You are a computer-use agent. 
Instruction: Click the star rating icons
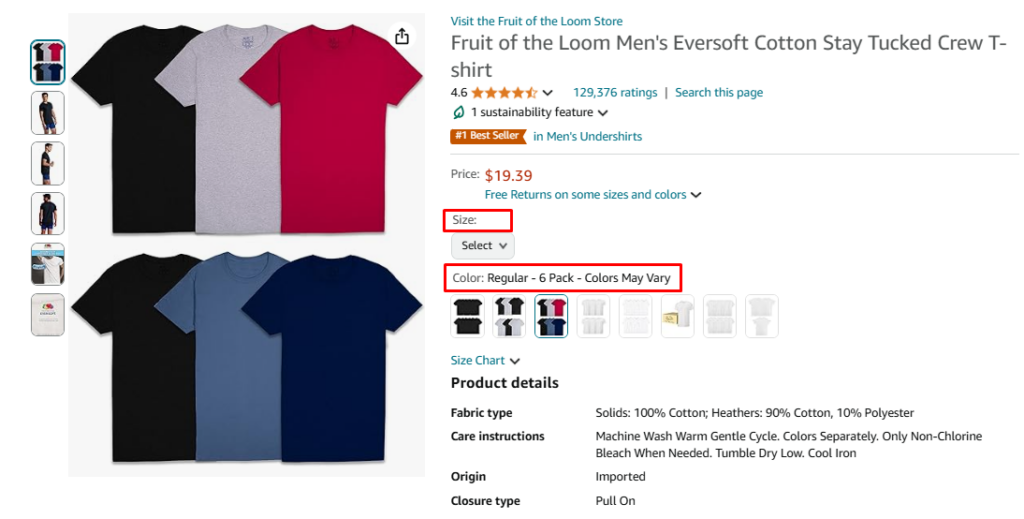point(504,93)
